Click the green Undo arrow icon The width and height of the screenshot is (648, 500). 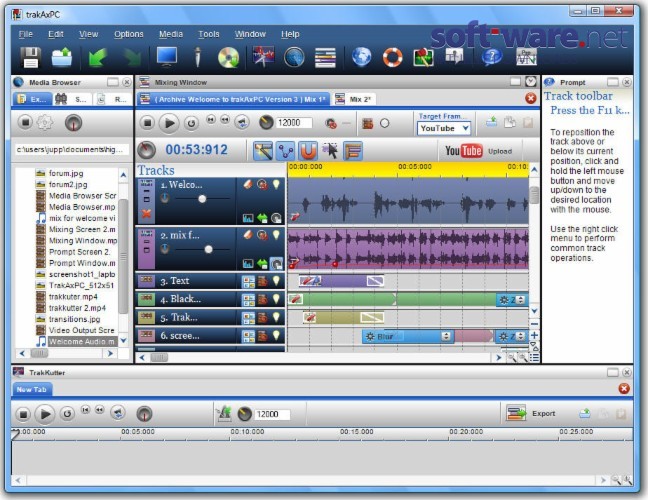tap(98, 57)
